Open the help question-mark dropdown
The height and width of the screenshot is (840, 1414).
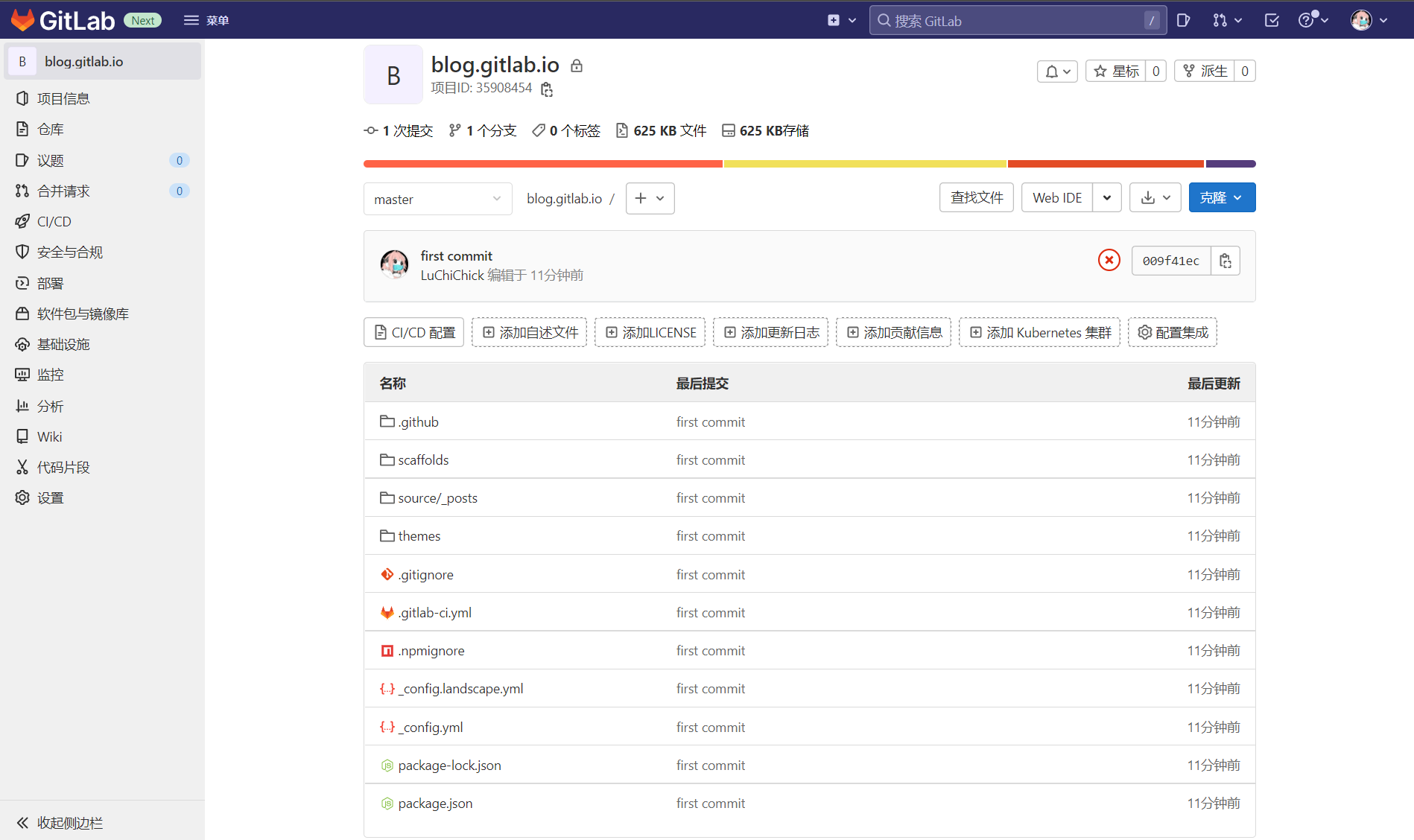pos(1313,20)
